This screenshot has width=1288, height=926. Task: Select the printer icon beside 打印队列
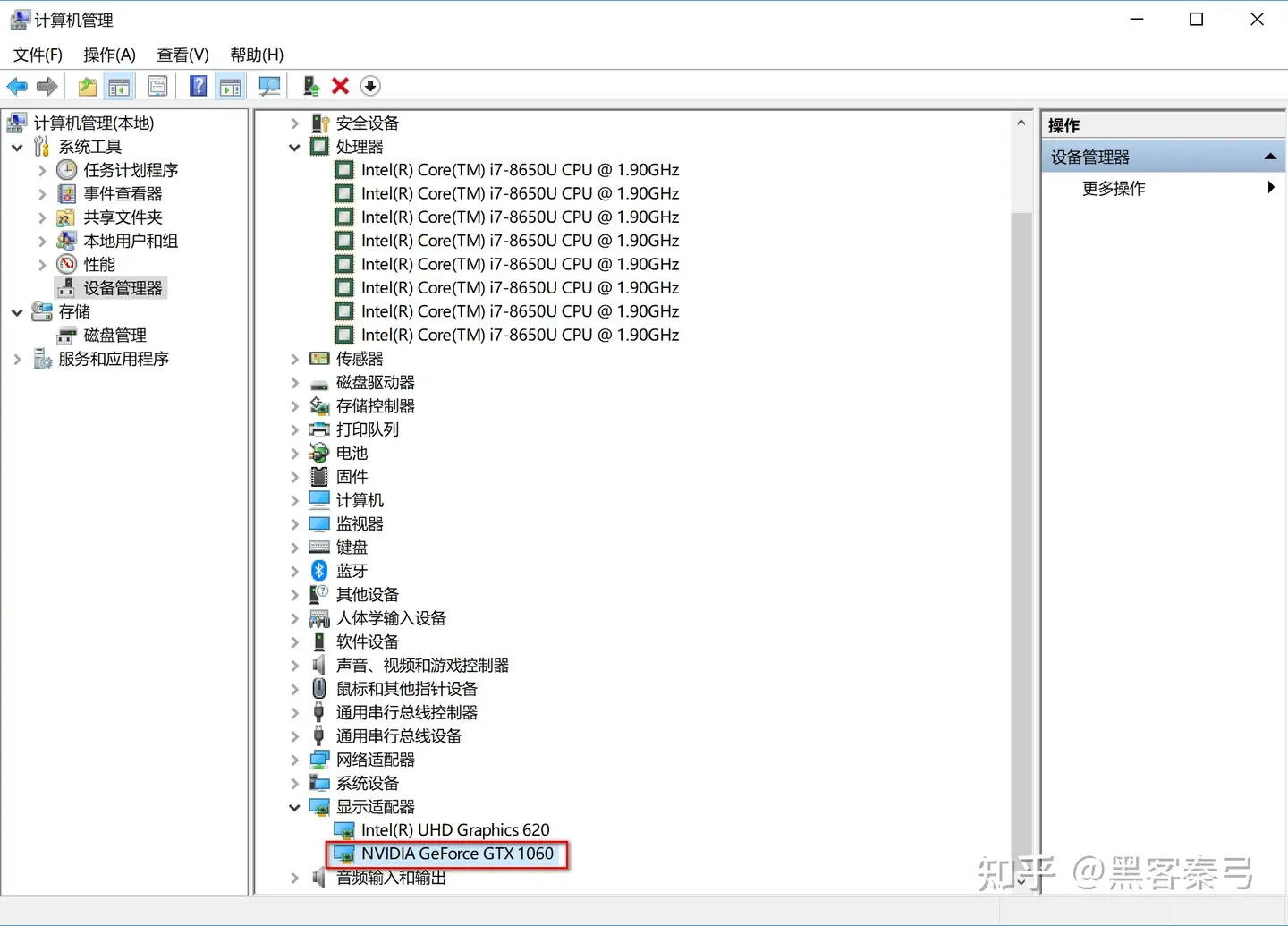click(319, 429)
